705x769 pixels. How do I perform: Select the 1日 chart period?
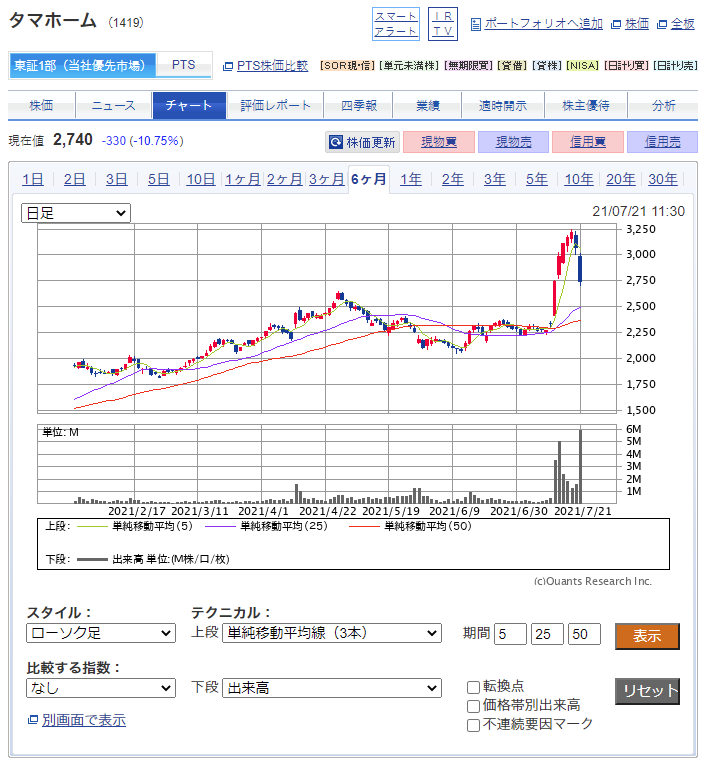[32, 179]
